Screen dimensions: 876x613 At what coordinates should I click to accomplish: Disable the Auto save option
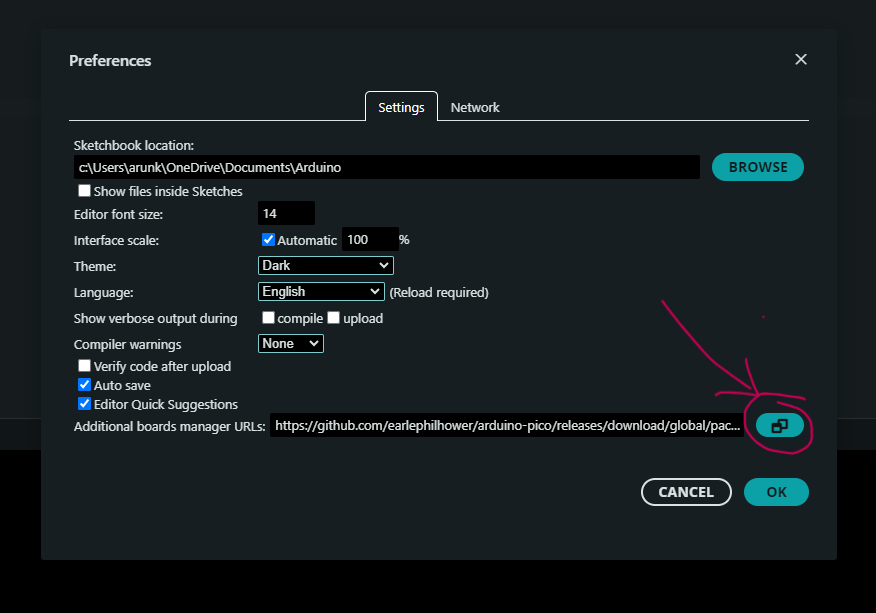pyautogui.click(x=85, y=385)
